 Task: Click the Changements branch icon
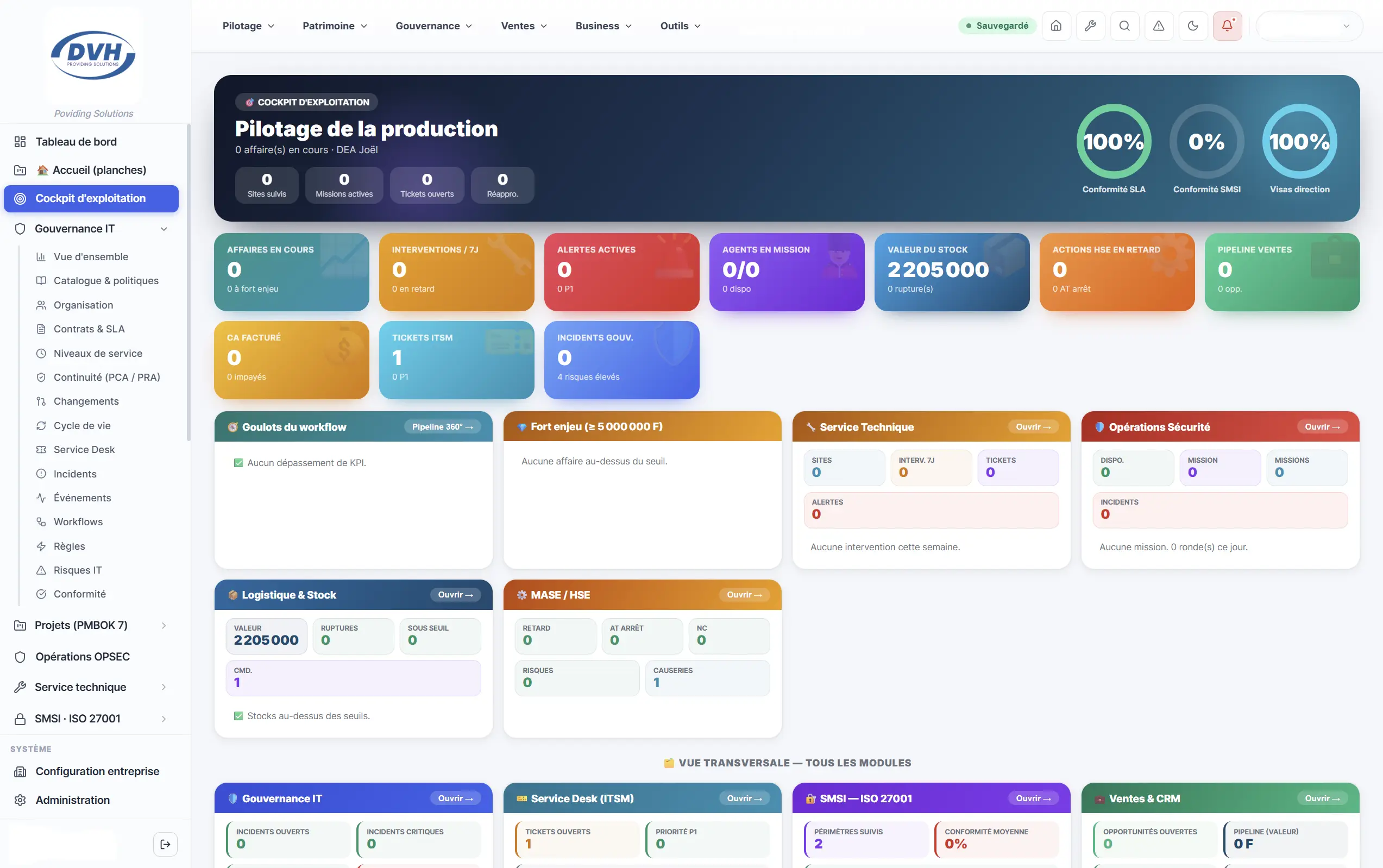(x=41, y=401)
